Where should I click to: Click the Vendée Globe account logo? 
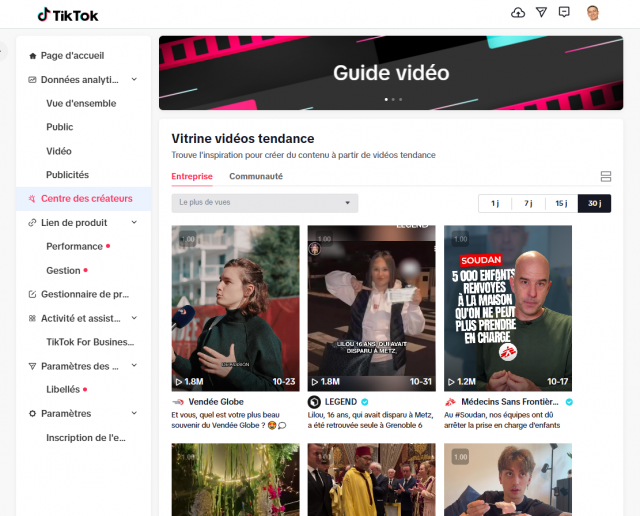178,402
